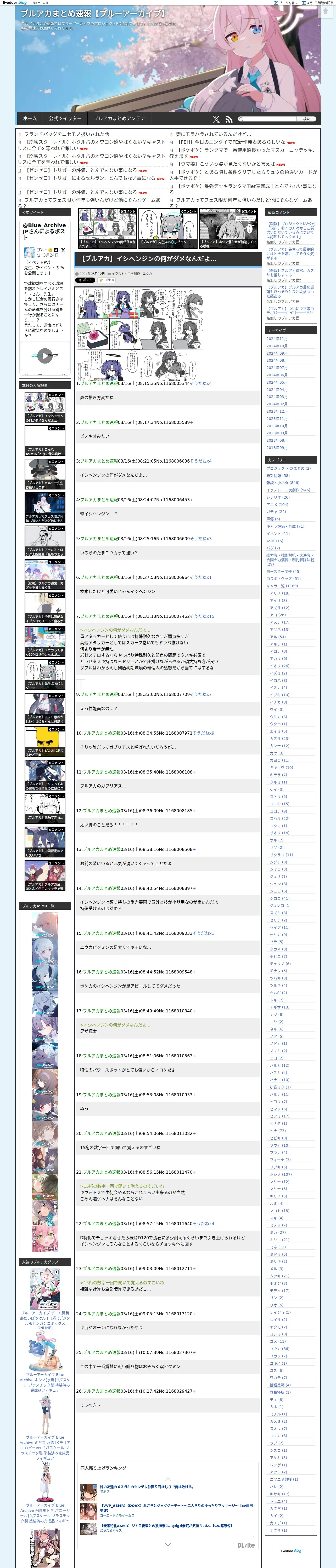Open the RSS feed icon in navigation bar
The height and width of the screenshot is (1568, 336).
click(x=229, y=119)
